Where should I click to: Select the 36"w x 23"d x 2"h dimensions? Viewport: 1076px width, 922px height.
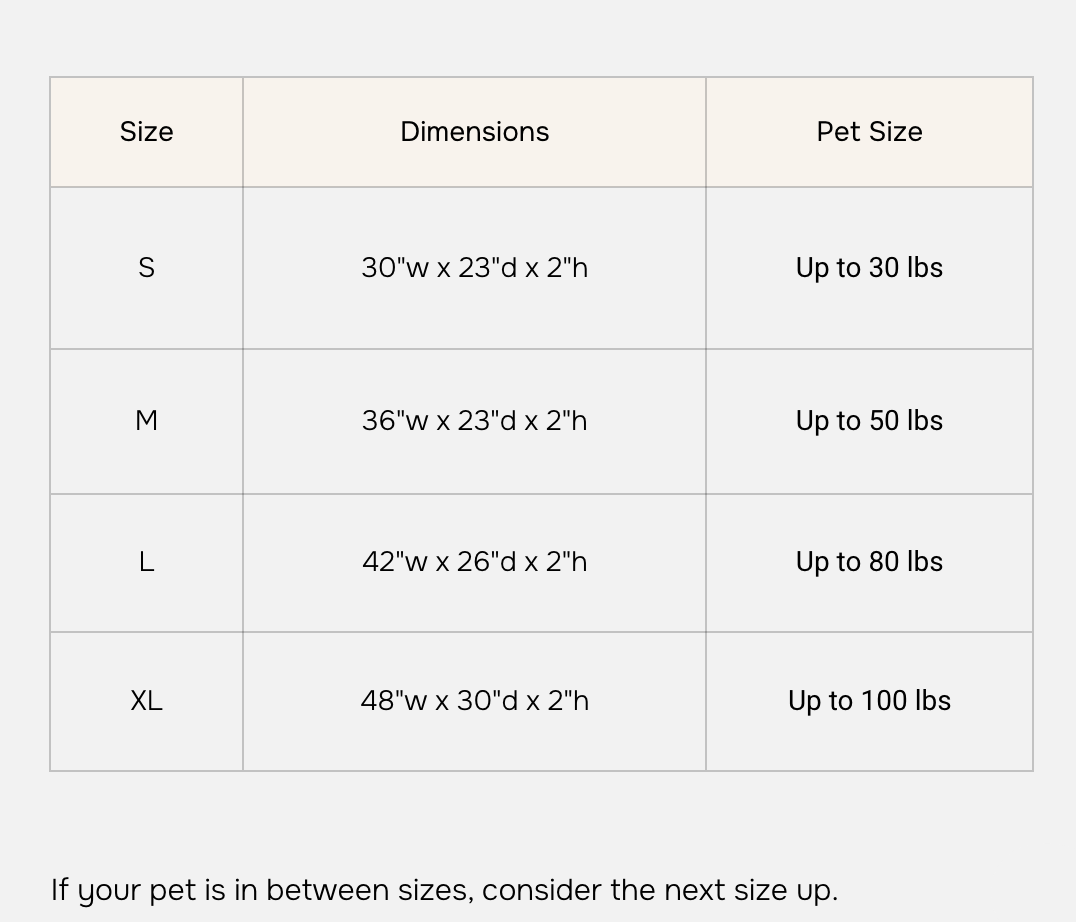click(474, 421)
